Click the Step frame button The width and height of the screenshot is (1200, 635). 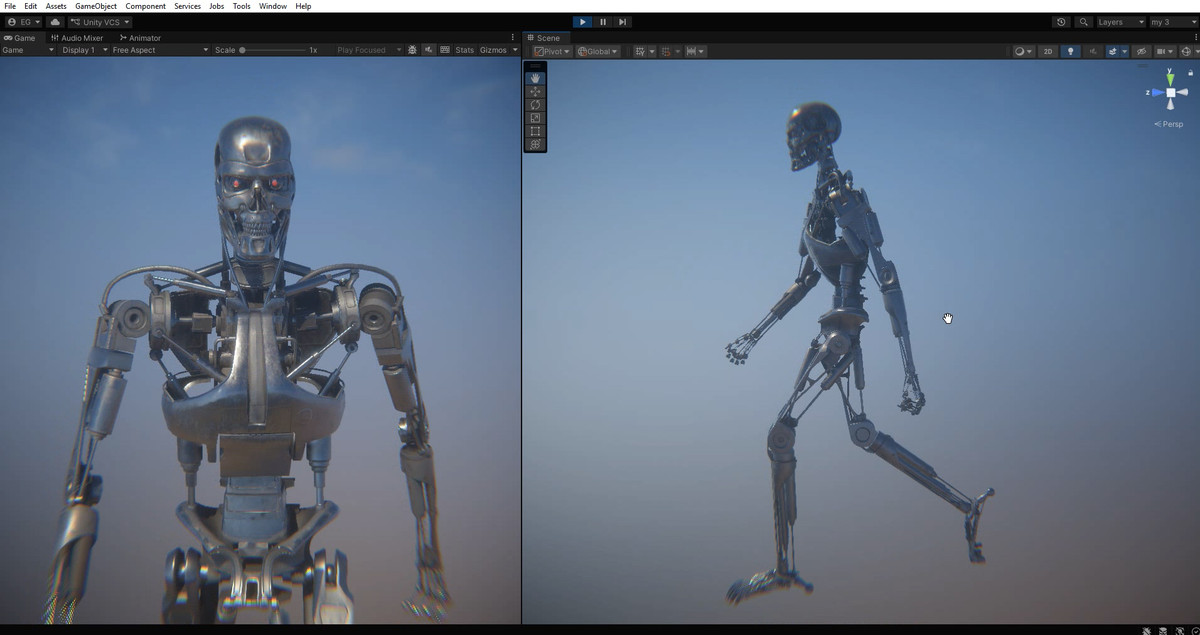click(x=622, y=22)
